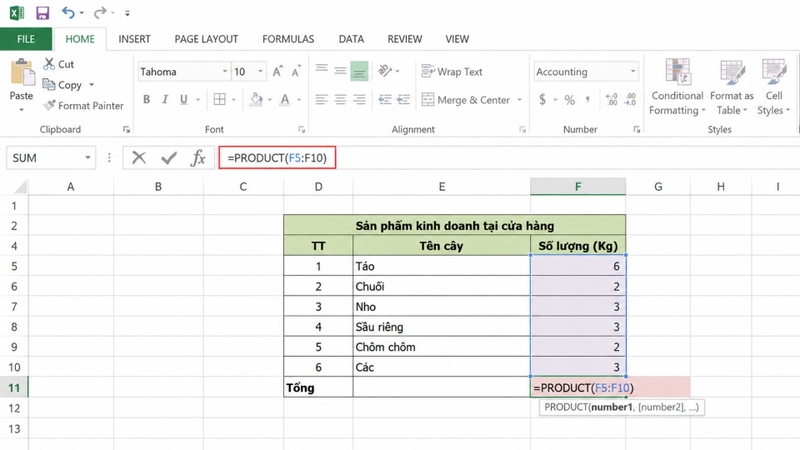Select column F header
The height and width of the screenshot is (450, 800).
click(578, 187)
